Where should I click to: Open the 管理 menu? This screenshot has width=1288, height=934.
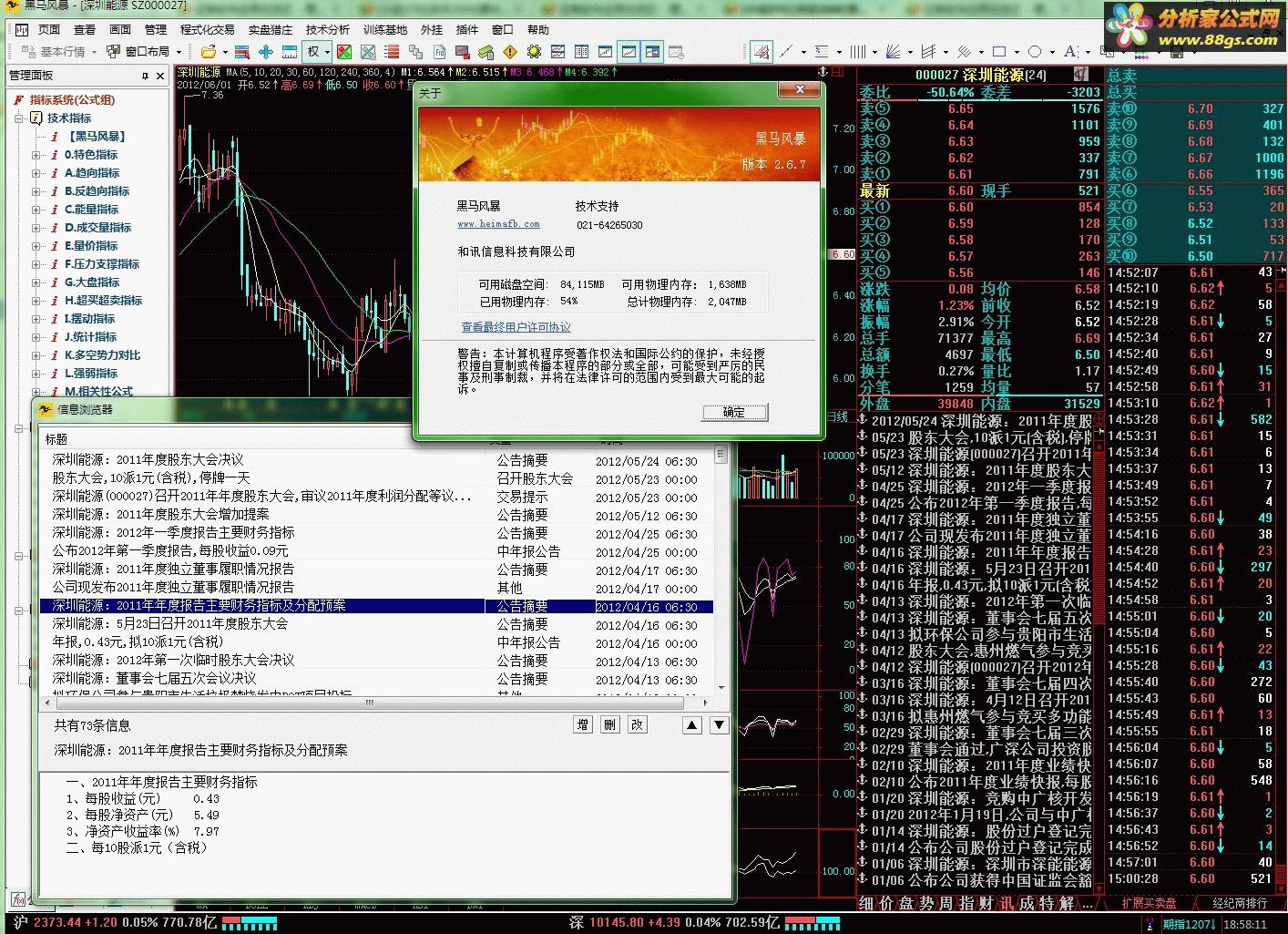pos(156,30)
